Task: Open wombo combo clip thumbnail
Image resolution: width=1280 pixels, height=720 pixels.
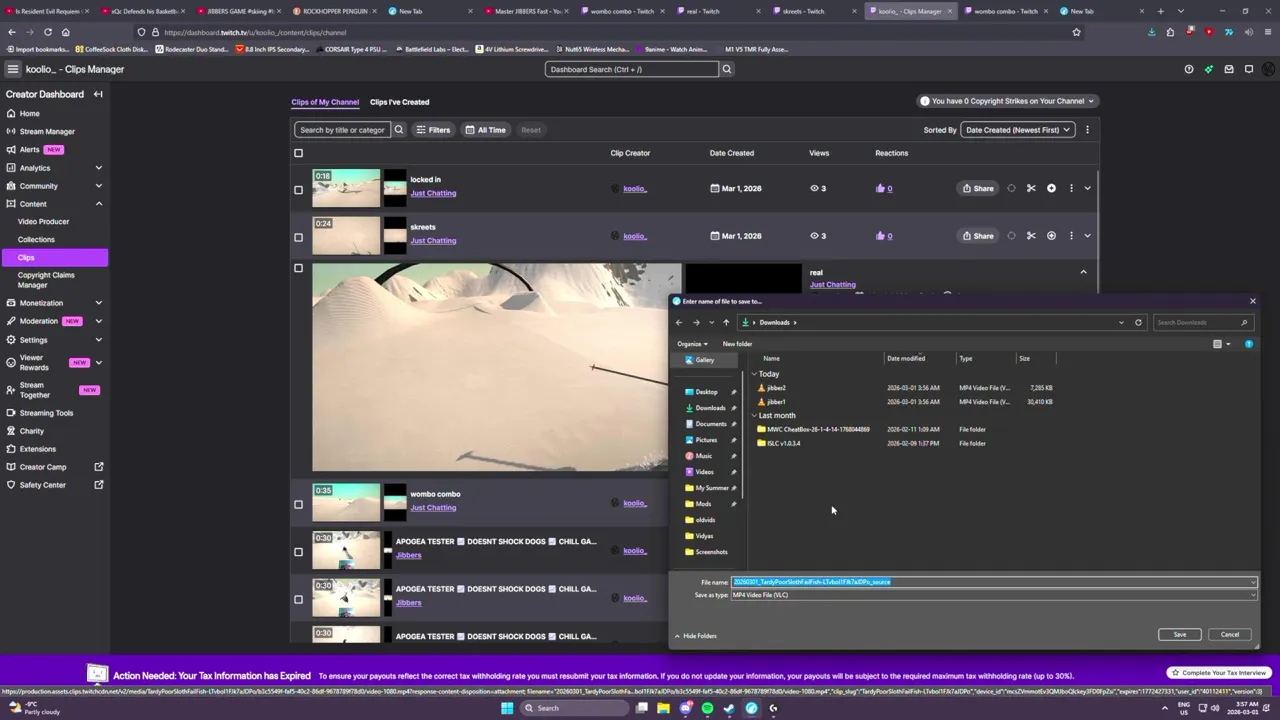Action: click(346, 503)
